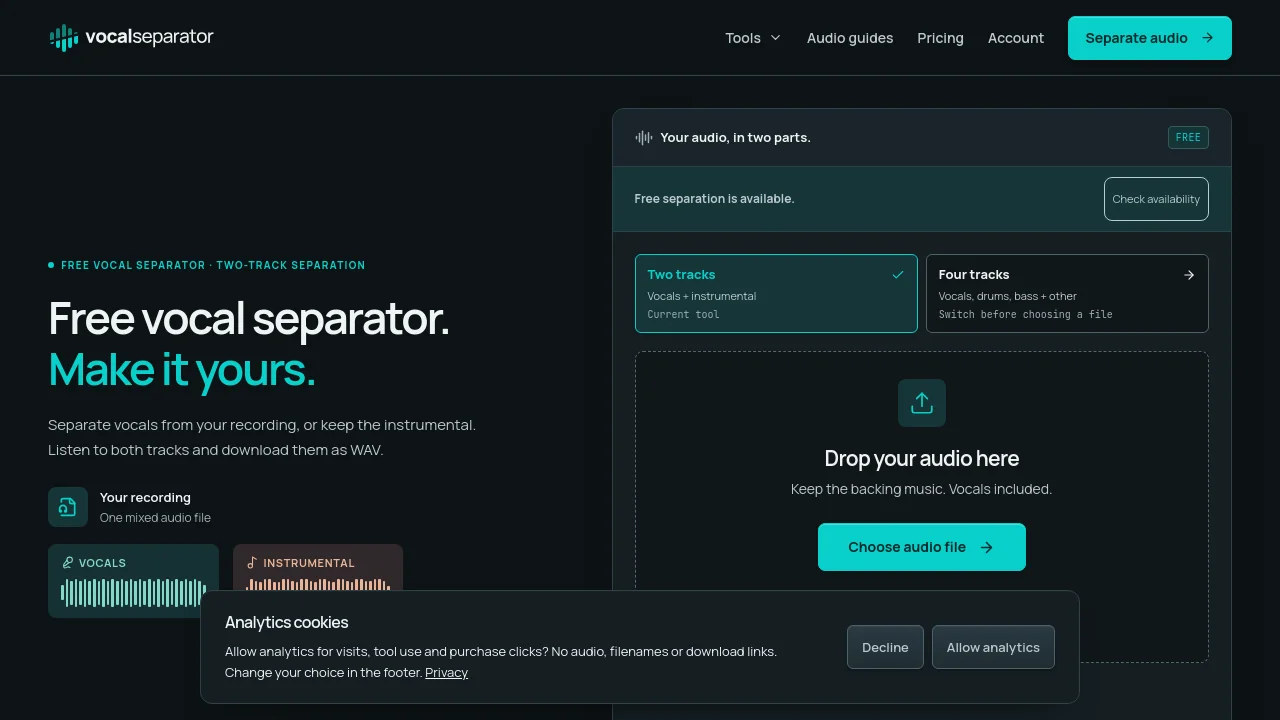Click the arrow icon in Choose audio file button

(x=986, y=547)
